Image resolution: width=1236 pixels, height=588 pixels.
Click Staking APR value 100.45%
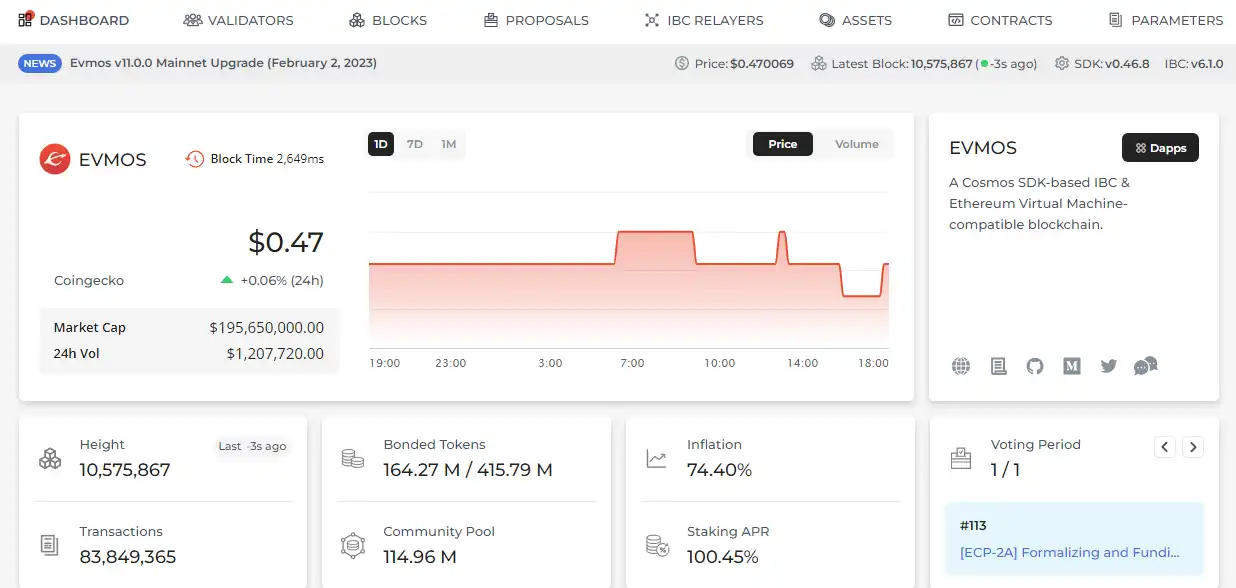(x=723, y=557)
